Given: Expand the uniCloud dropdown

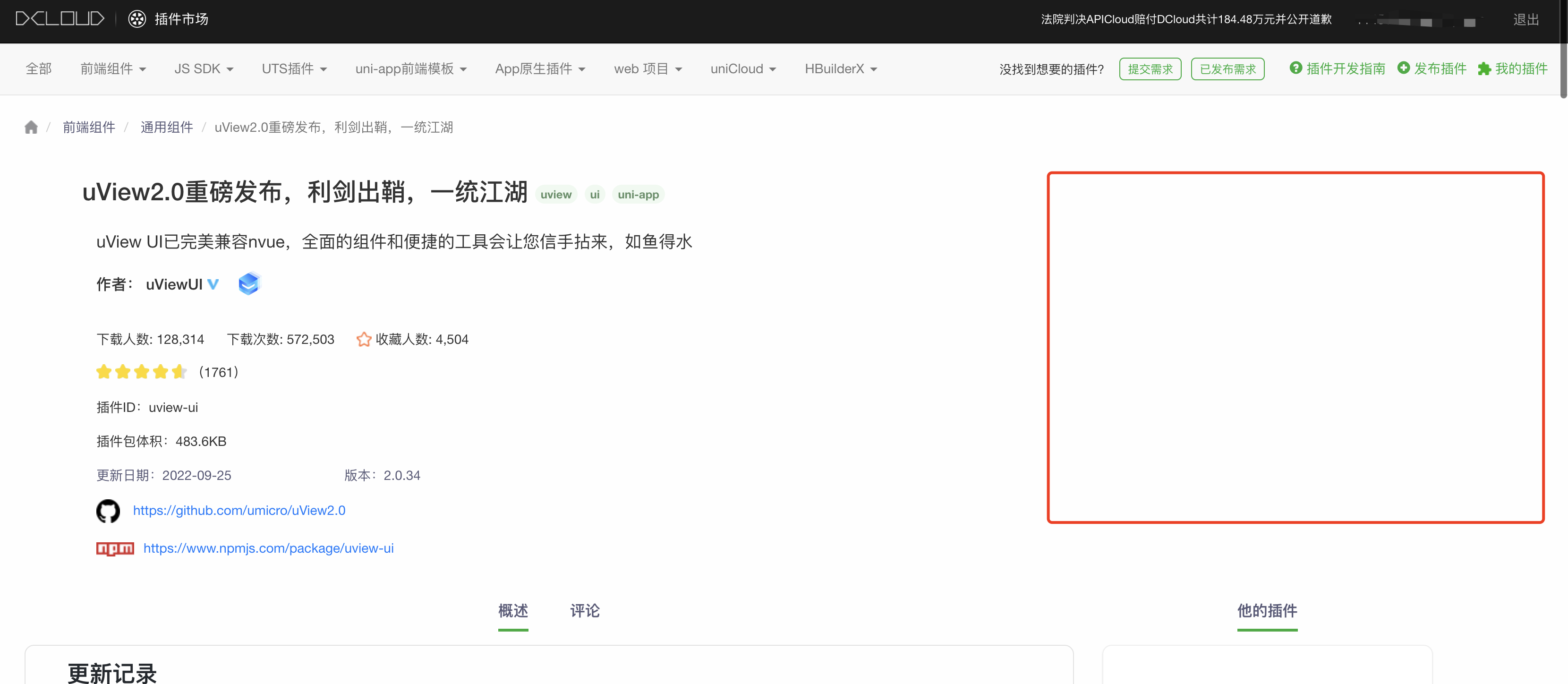Looking at the screenshot, I should 743,69.
